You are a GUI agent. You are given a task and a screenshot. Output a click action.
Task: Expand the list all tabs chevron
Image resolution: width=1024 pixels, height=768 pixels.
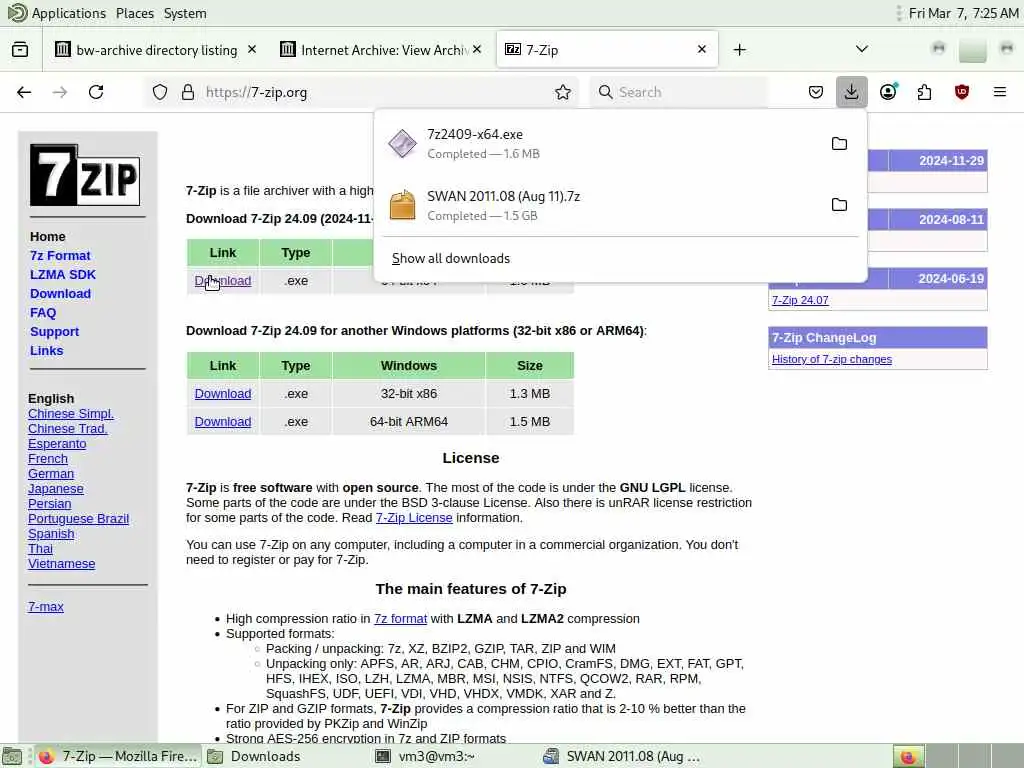click(x=862, y=50)
